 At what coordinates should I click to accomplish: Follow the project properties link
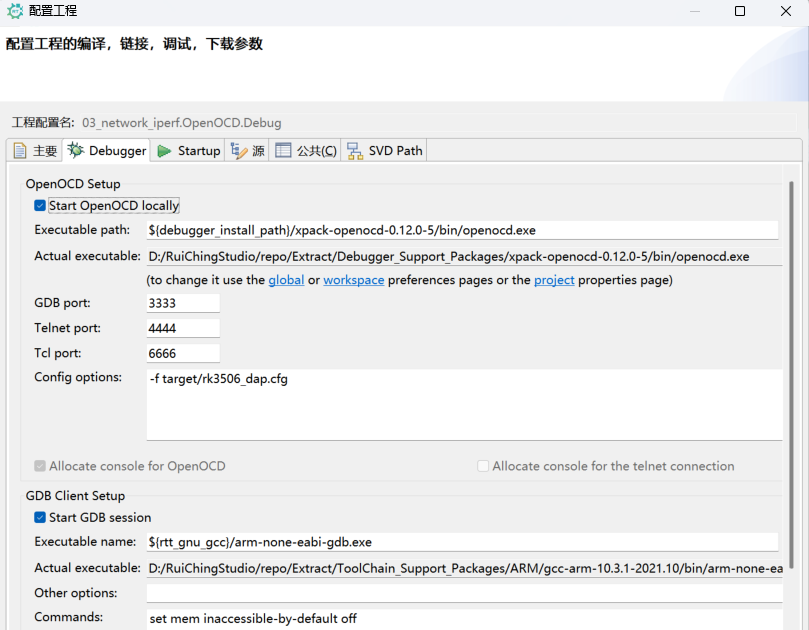pos(554,280)
